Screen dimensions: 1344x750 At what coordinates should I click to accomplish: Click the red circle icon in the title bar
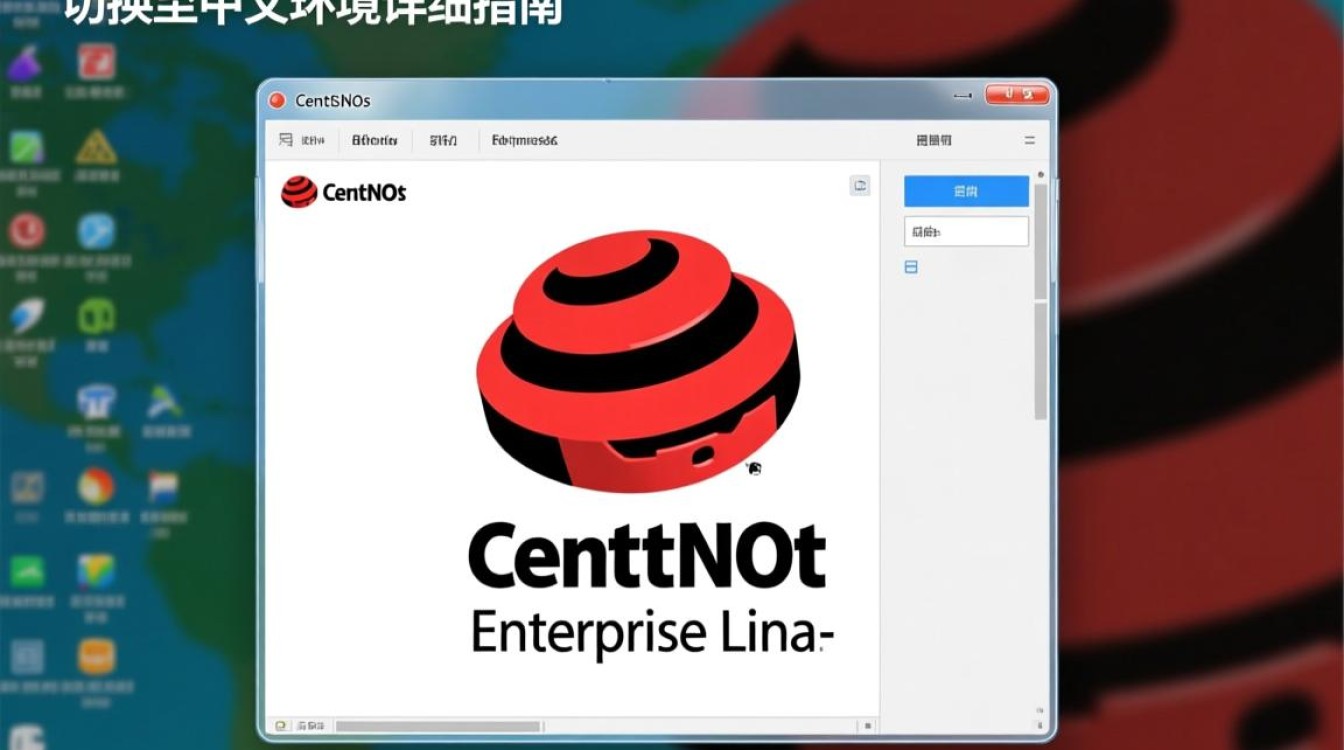[277, 100]
